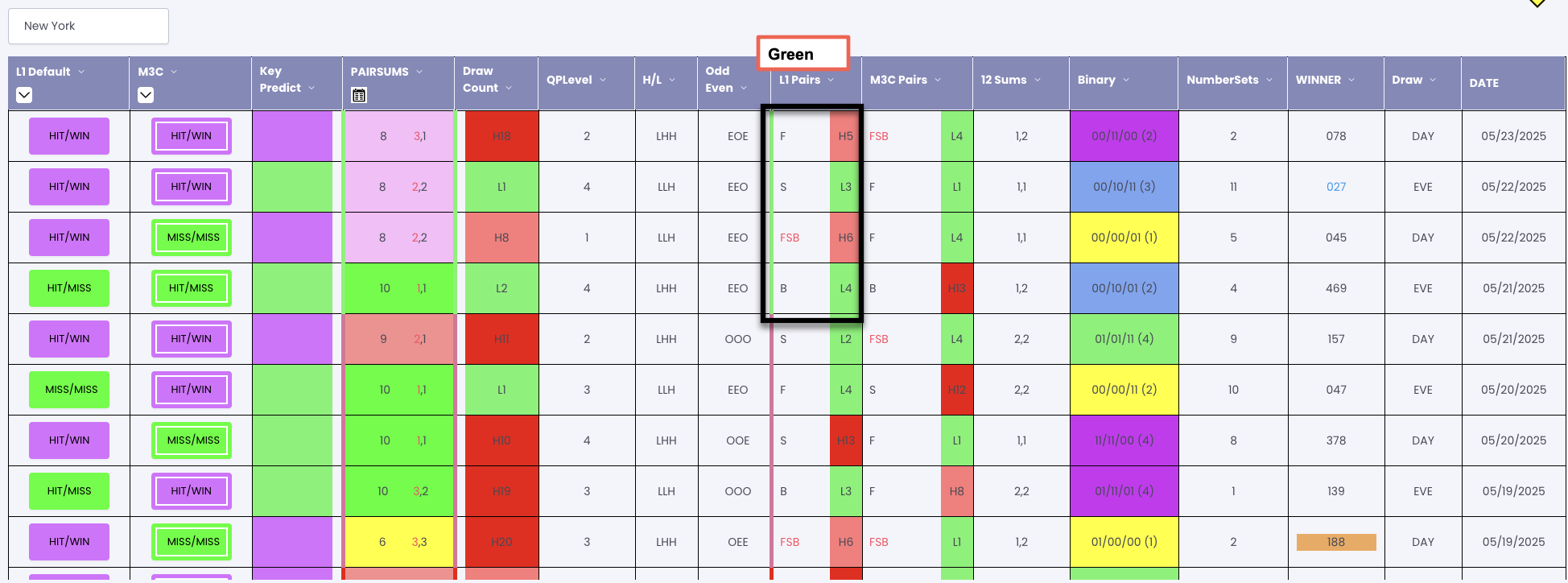Click M3C HIT/WIN button in winner 157 row

coord(192,339)
